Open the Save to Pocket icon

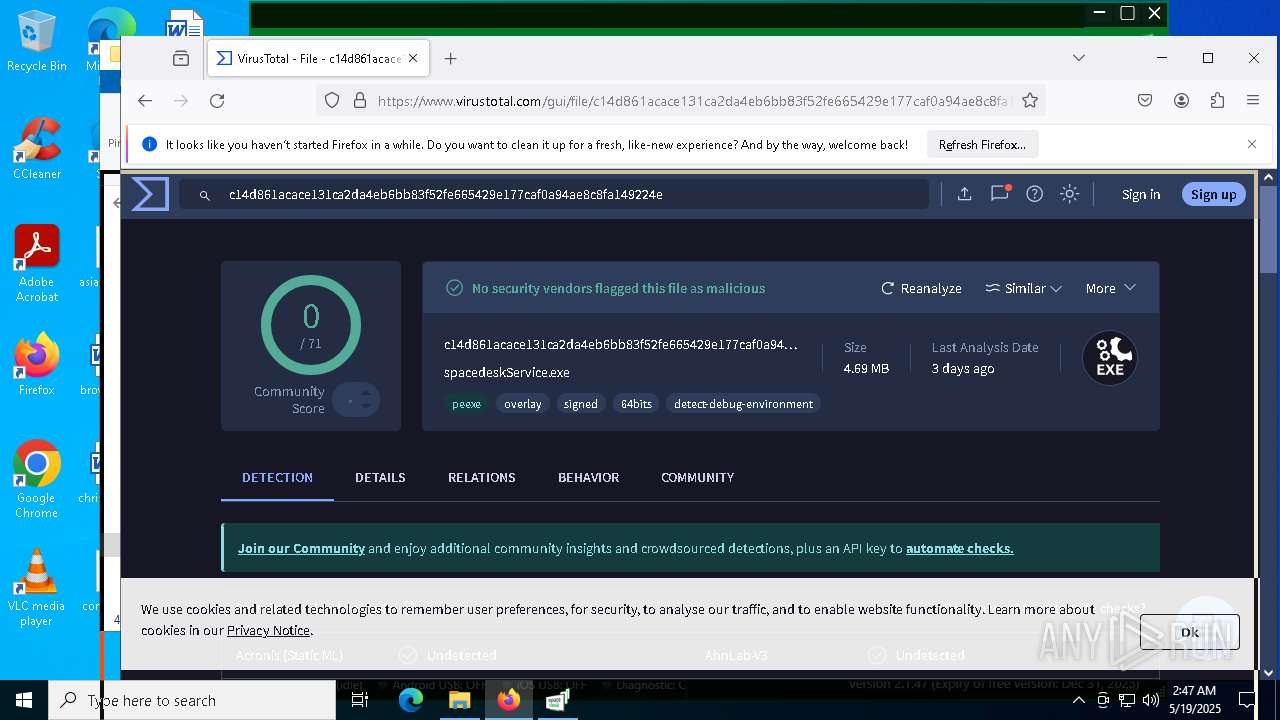pyautogui.click(x=1145, y=100)
